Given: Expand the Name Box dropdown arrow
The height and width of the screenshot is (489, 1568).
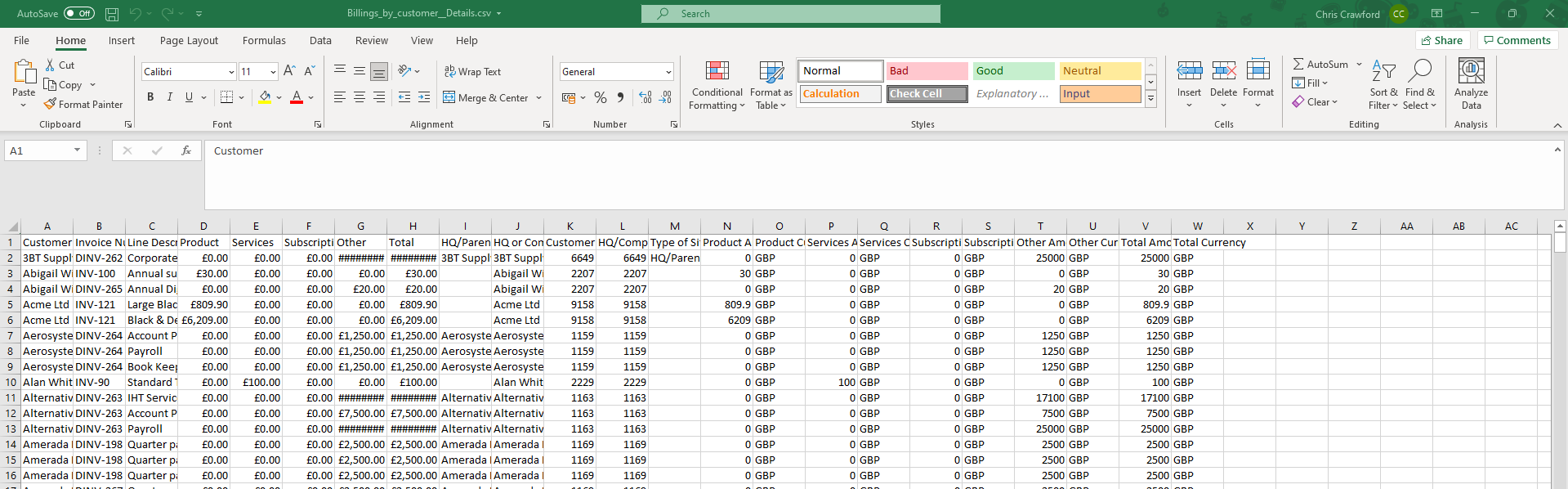Looking at the screenshot, I should point(77,150).
